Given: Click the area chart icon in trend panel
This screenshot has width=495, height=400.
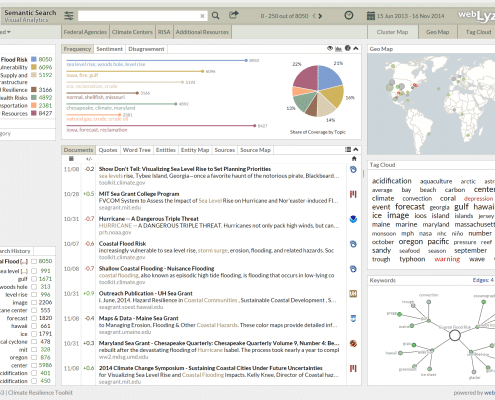Looking at the screenshot, I should (338, 49).
